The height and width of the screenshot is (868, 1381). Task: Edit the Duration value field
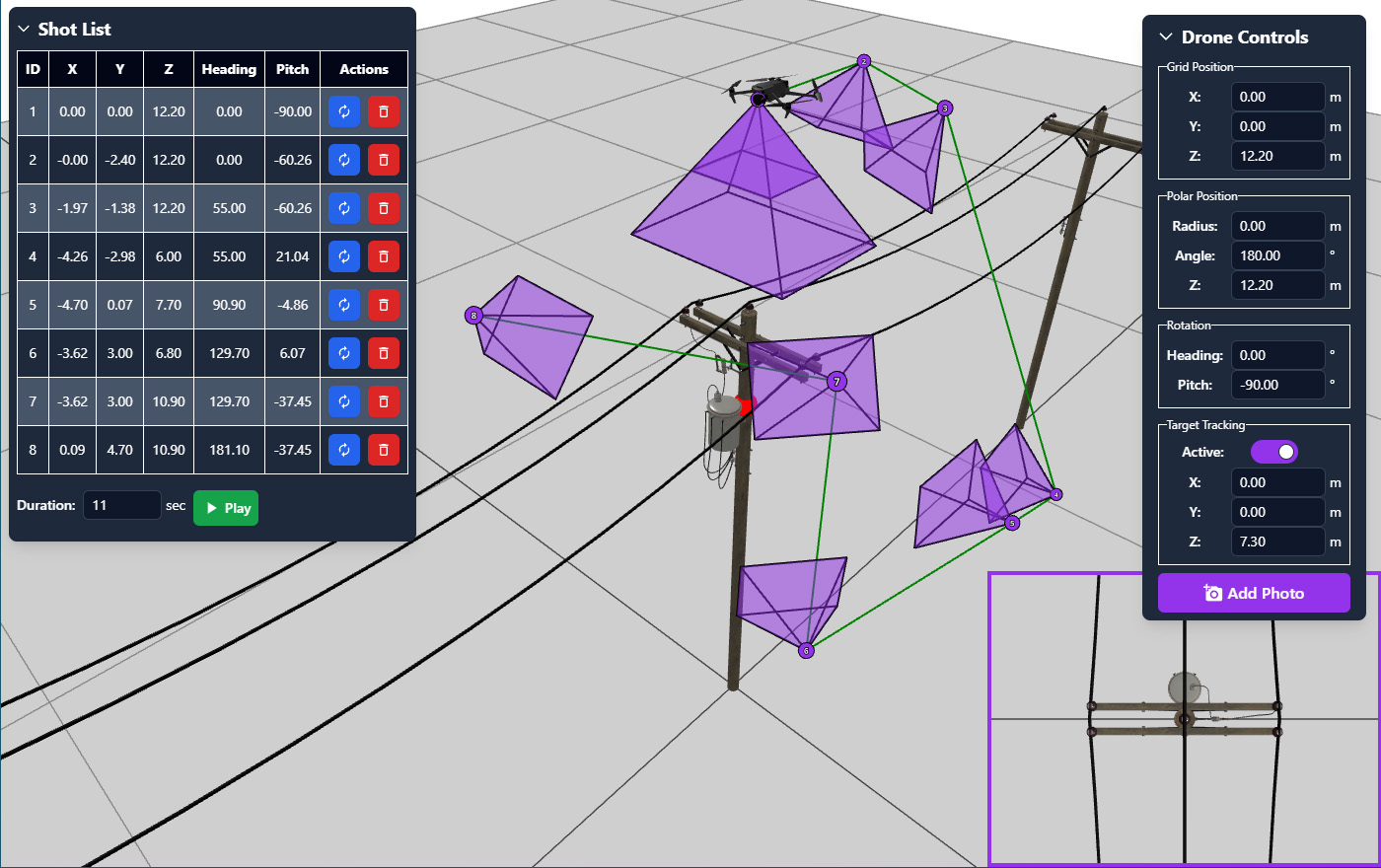tap(121, 504)
